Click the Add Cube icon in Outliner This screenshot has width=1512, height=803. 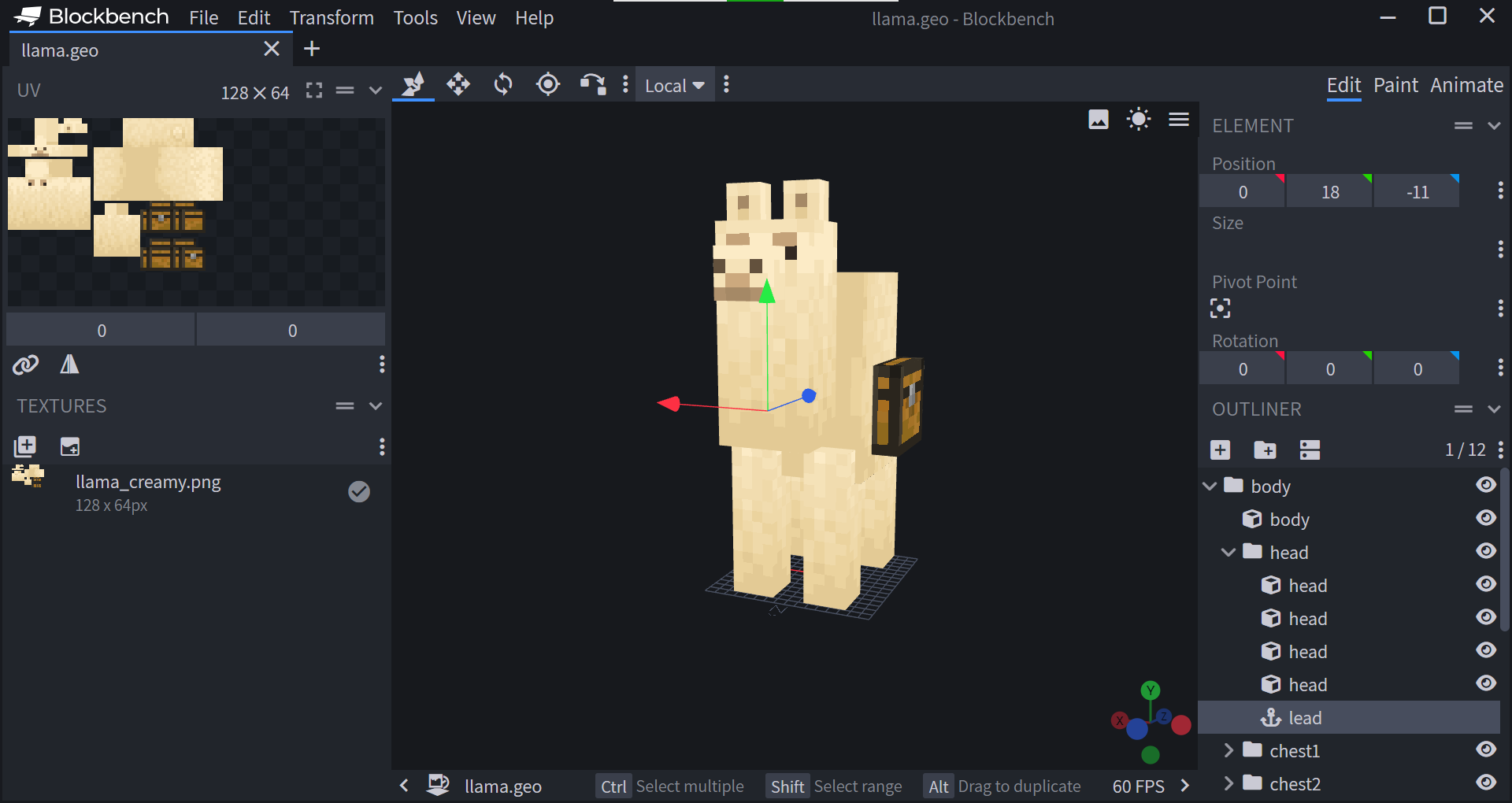pyautogui.click(x=1221, y=450)
